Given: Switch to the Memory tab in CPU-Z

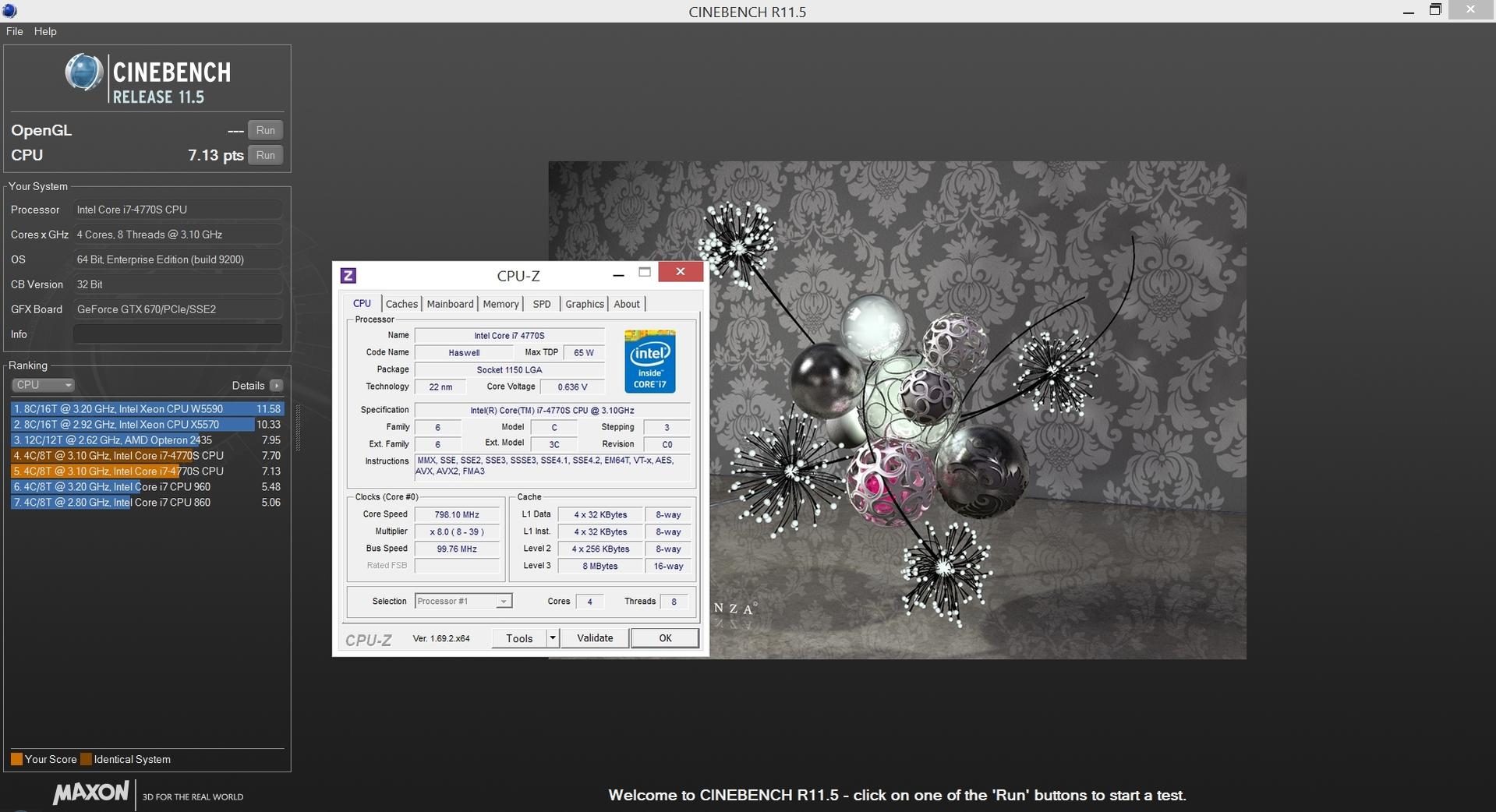Looking at the screenshot, I should 500,304.
